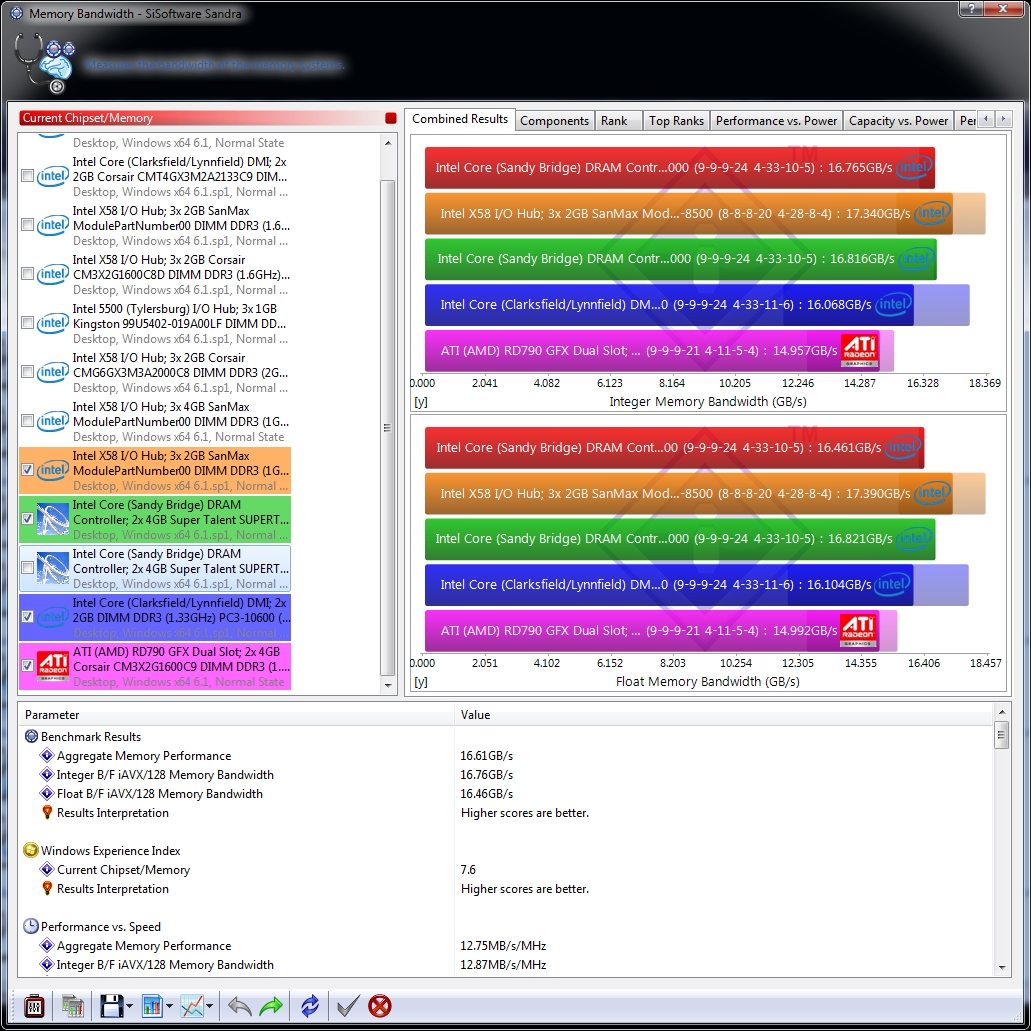Click the red stop square in Current Chipset/Memory header
Image resolution: width=1031 pixels, height=1031 pixels.
[x=391, y=118]
